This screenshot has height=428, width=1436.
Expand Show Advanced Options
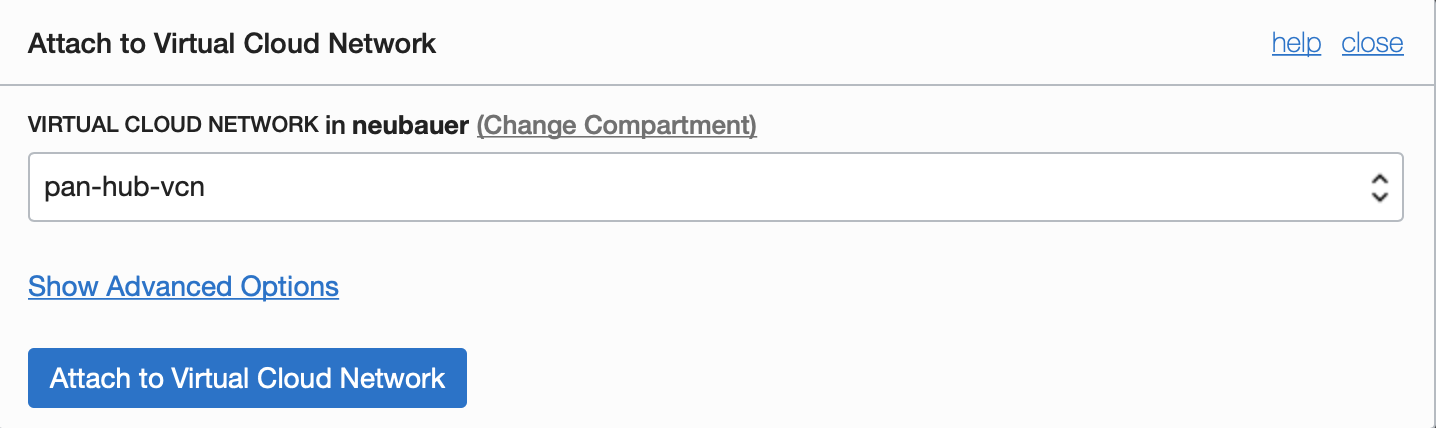pos(183,287)
